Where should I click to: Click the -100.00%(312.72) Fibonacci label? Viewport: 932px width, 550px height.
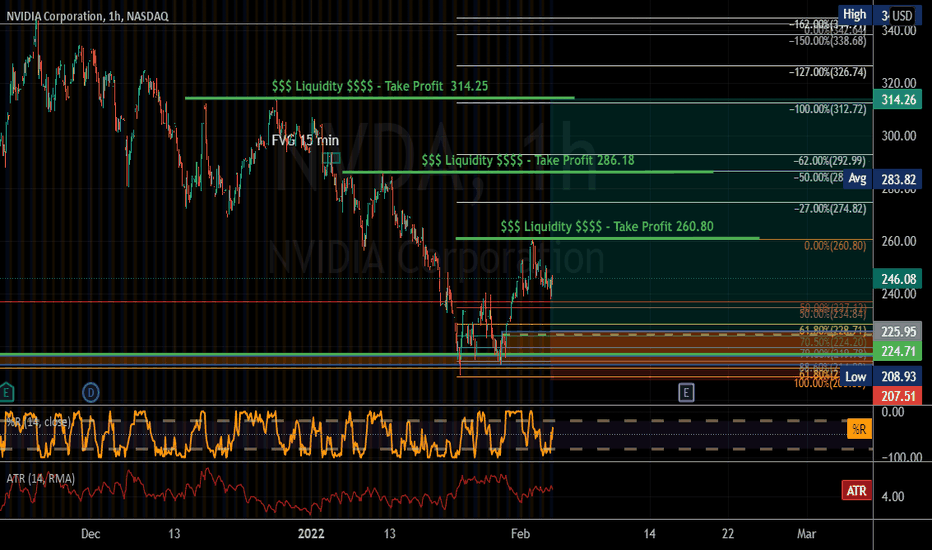(x=827, y=109)
